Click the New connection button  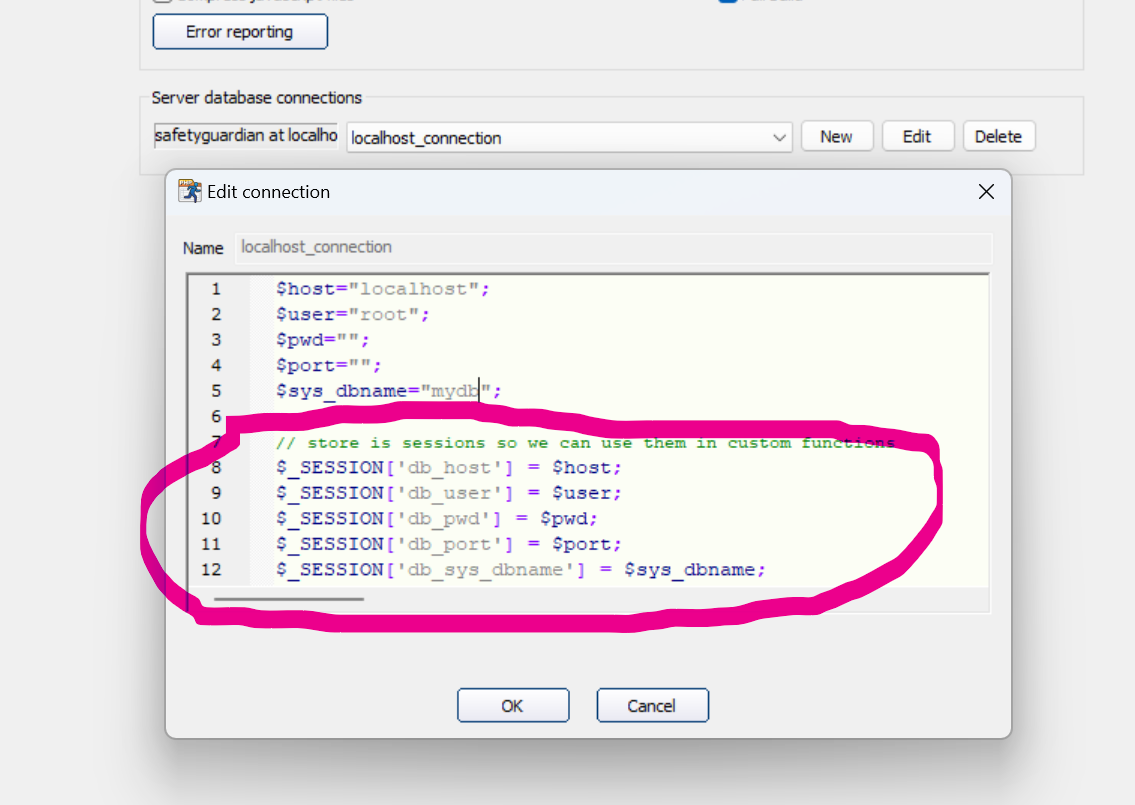point(837,137)
